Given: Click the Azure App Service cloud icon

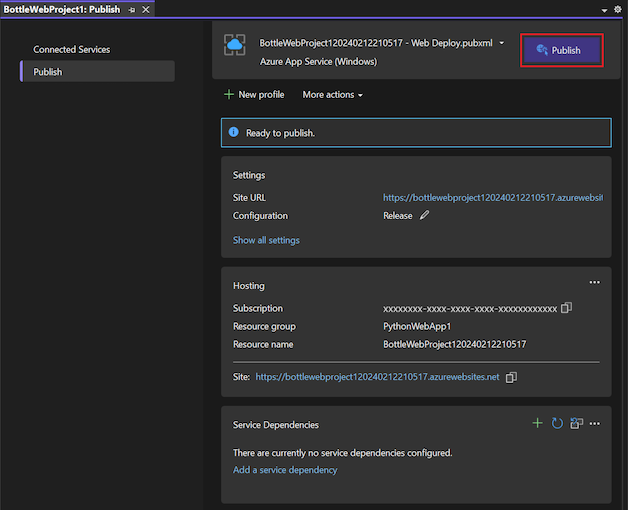Looking at the screenshot, I should click(235, 45).
